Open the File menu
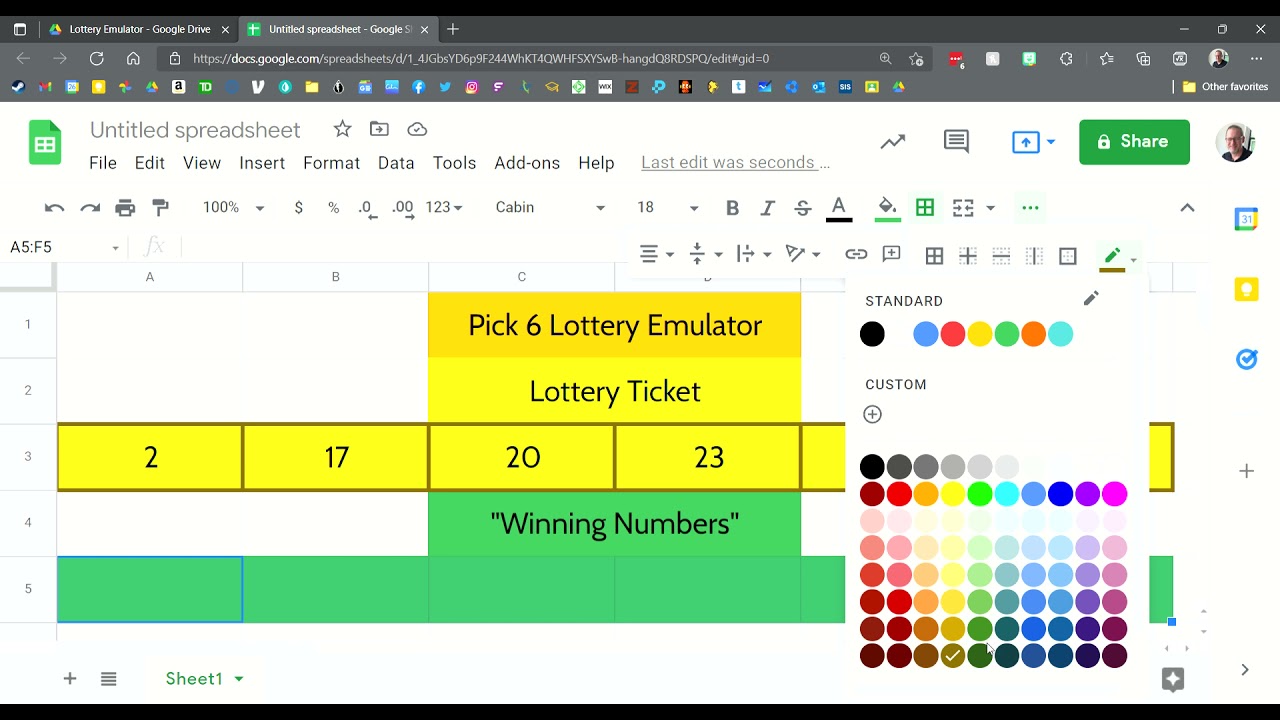1280x720 pixels. click(103, 163)
